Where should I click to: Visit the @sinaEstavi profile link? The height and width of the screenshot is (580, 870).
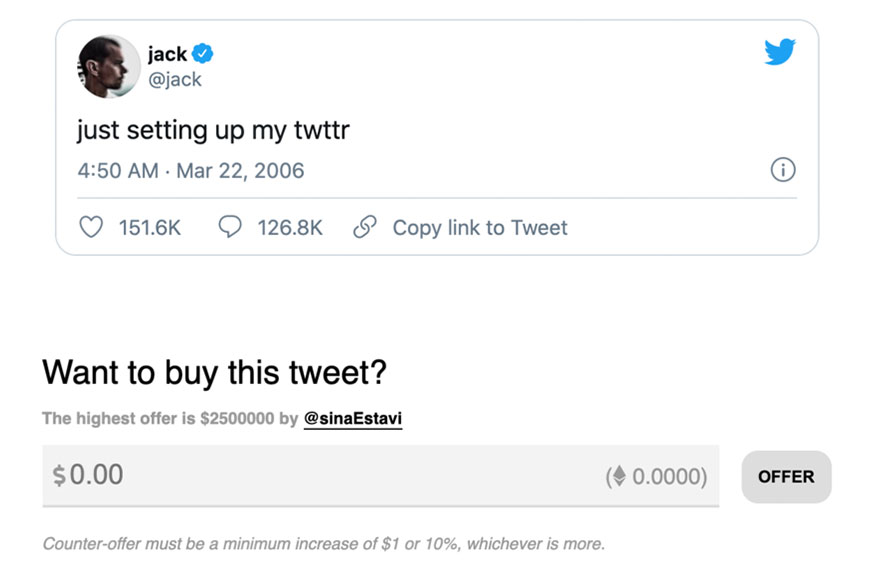[x=352, y=419]
